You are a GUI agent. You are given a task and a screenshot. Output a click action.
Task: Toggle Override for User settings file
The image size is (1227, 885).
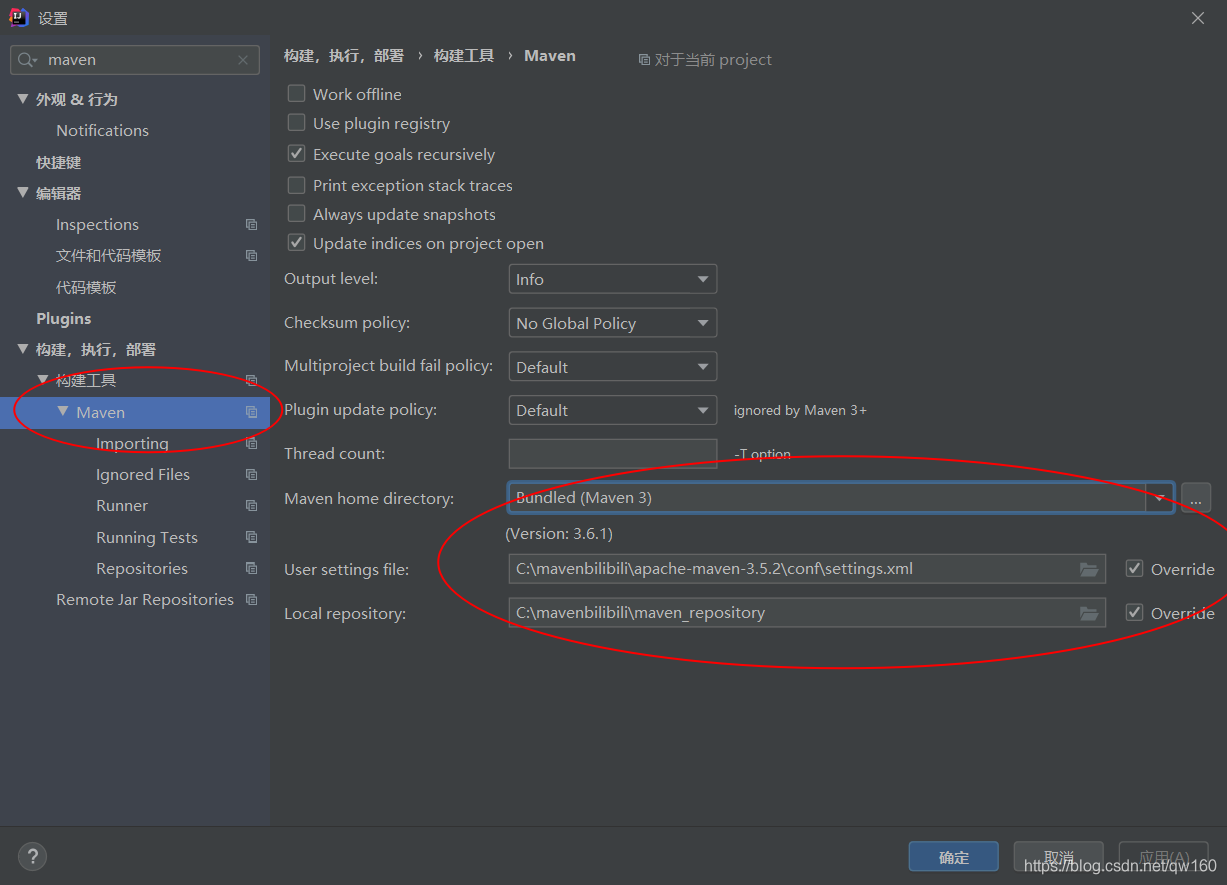click(x=1134, y=568)
